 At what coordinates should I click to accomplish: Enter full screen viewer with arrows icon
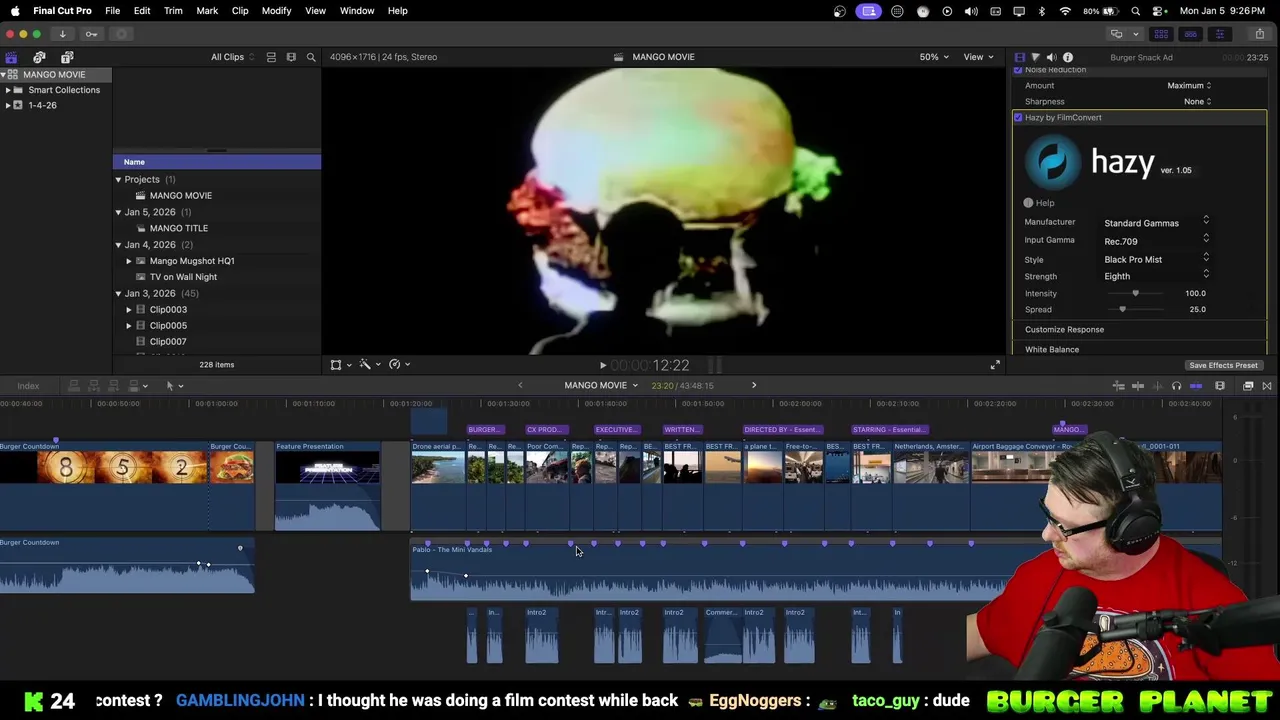(994, 365)
